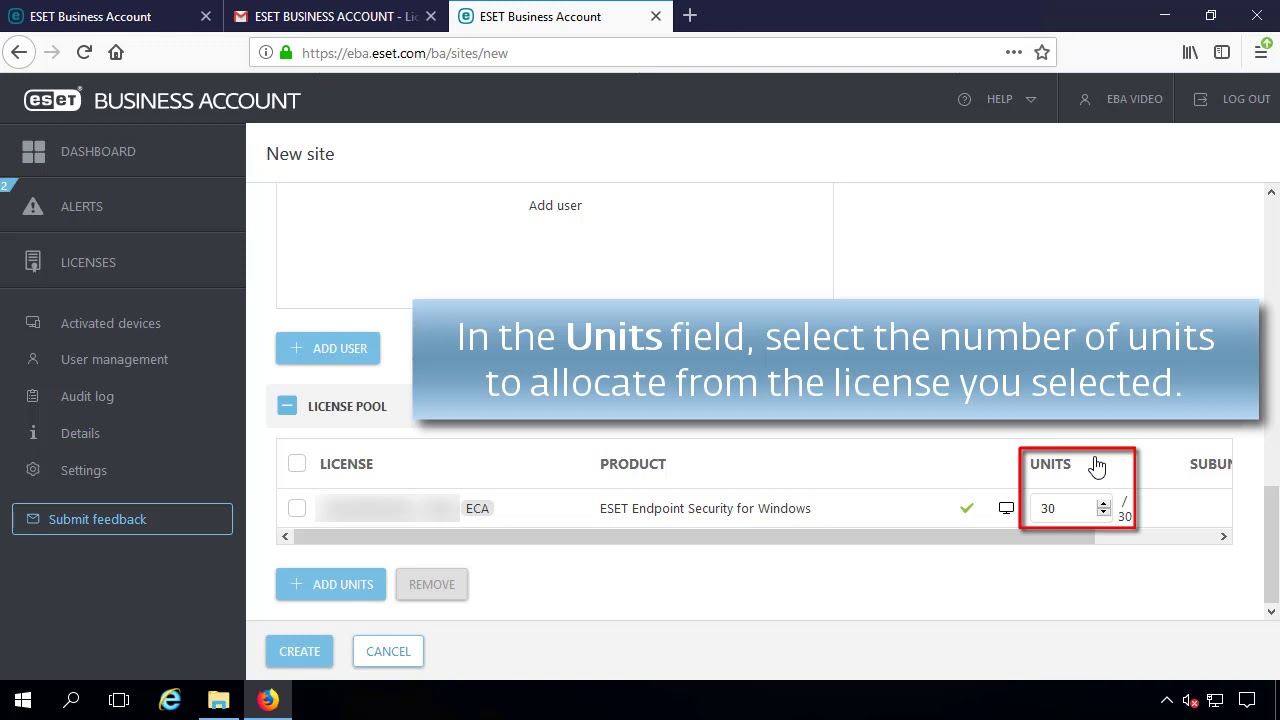The height and width of the screenshot is (720, 1280).
Task: Click ESET Endpoint Security for Windows text
Action: coord(705,508)
